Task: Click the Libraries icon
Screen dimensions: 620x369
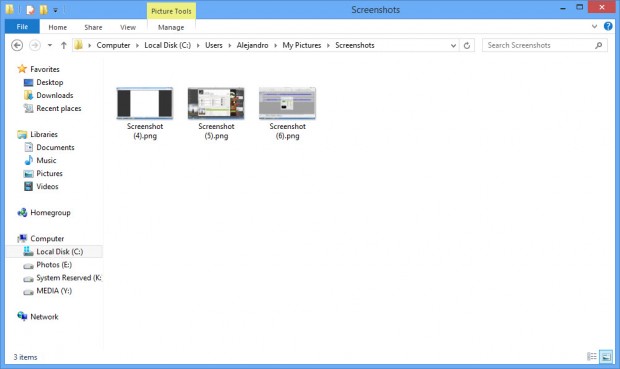Action: (22, 134)
